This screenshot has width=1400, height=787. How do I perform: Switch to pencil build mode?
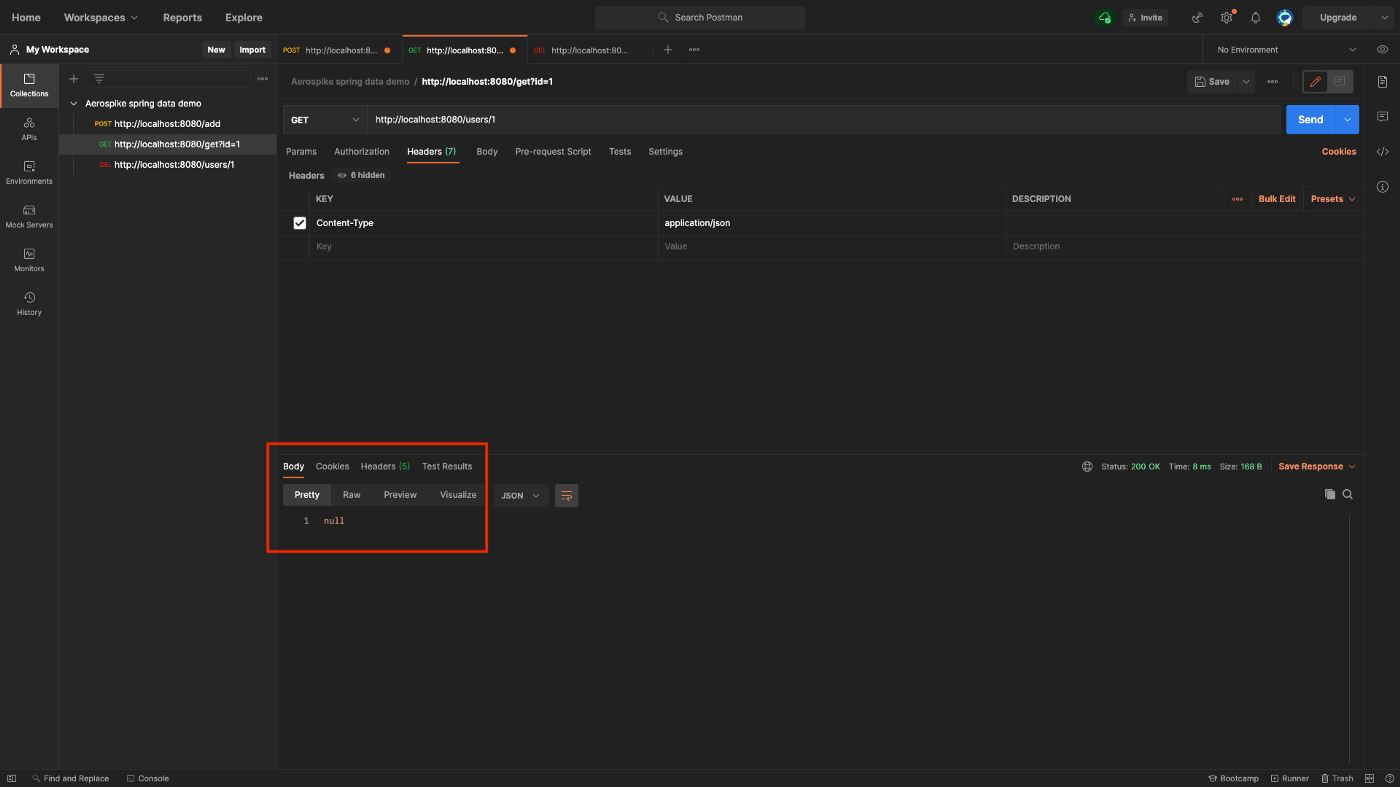click(1315, 81)
